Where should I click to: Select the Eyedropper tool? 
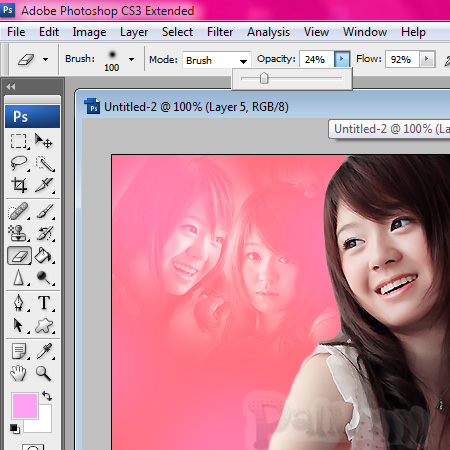[44, 351]
